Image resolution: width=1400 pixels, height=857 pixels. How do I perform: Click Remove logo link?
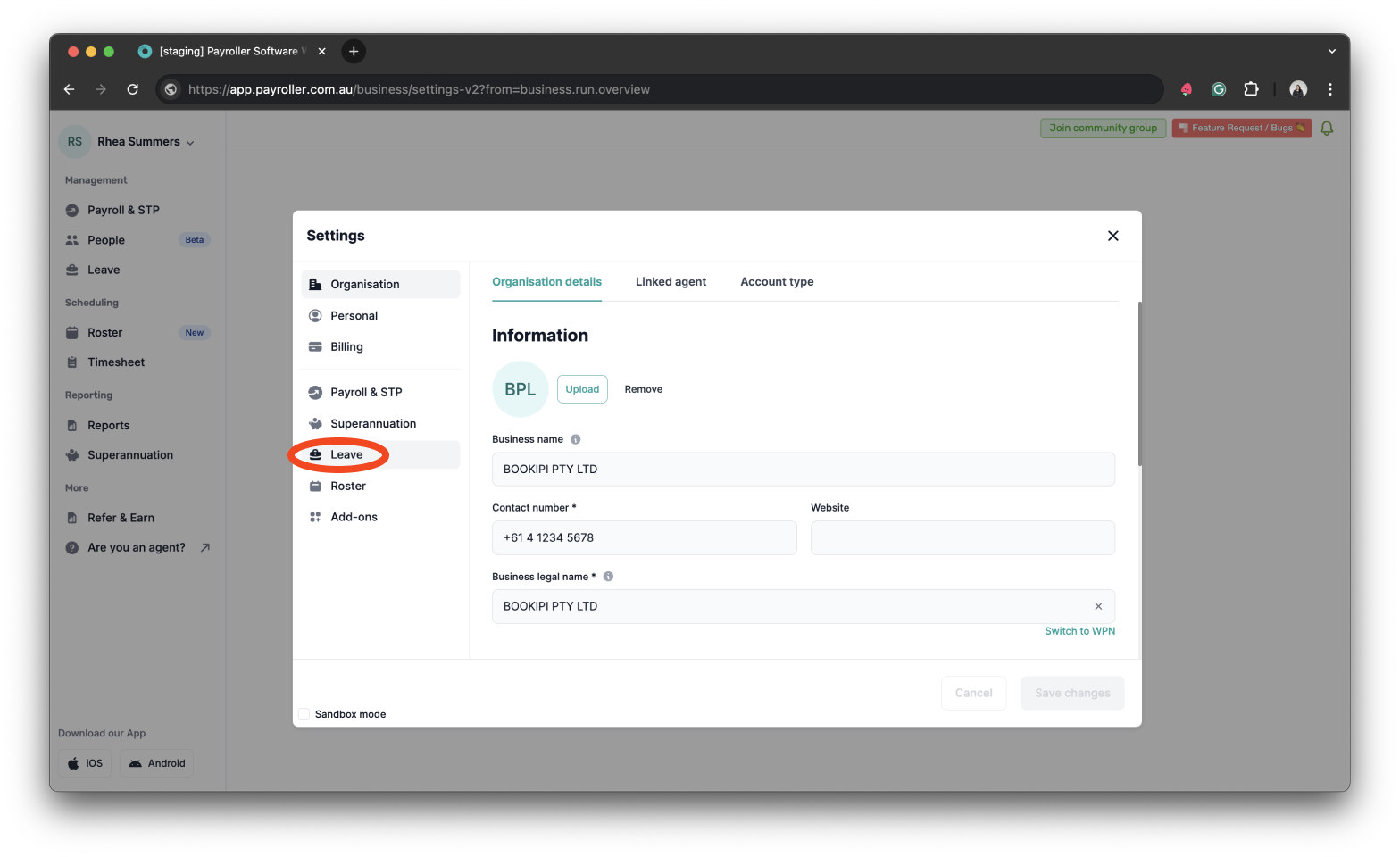(x=643, y=389)
